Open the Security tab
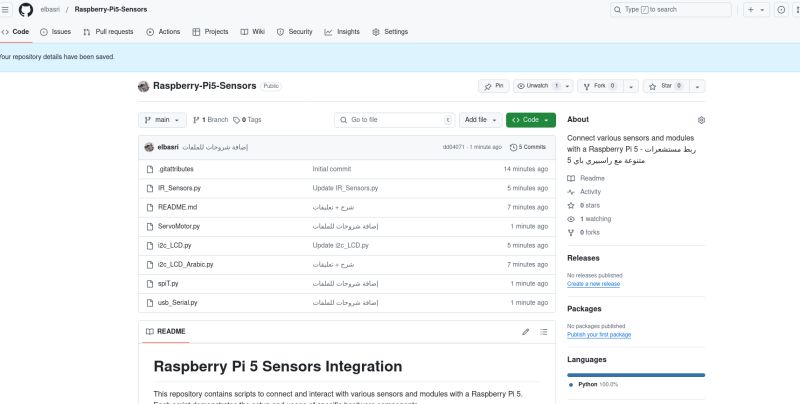 point(294,32)
